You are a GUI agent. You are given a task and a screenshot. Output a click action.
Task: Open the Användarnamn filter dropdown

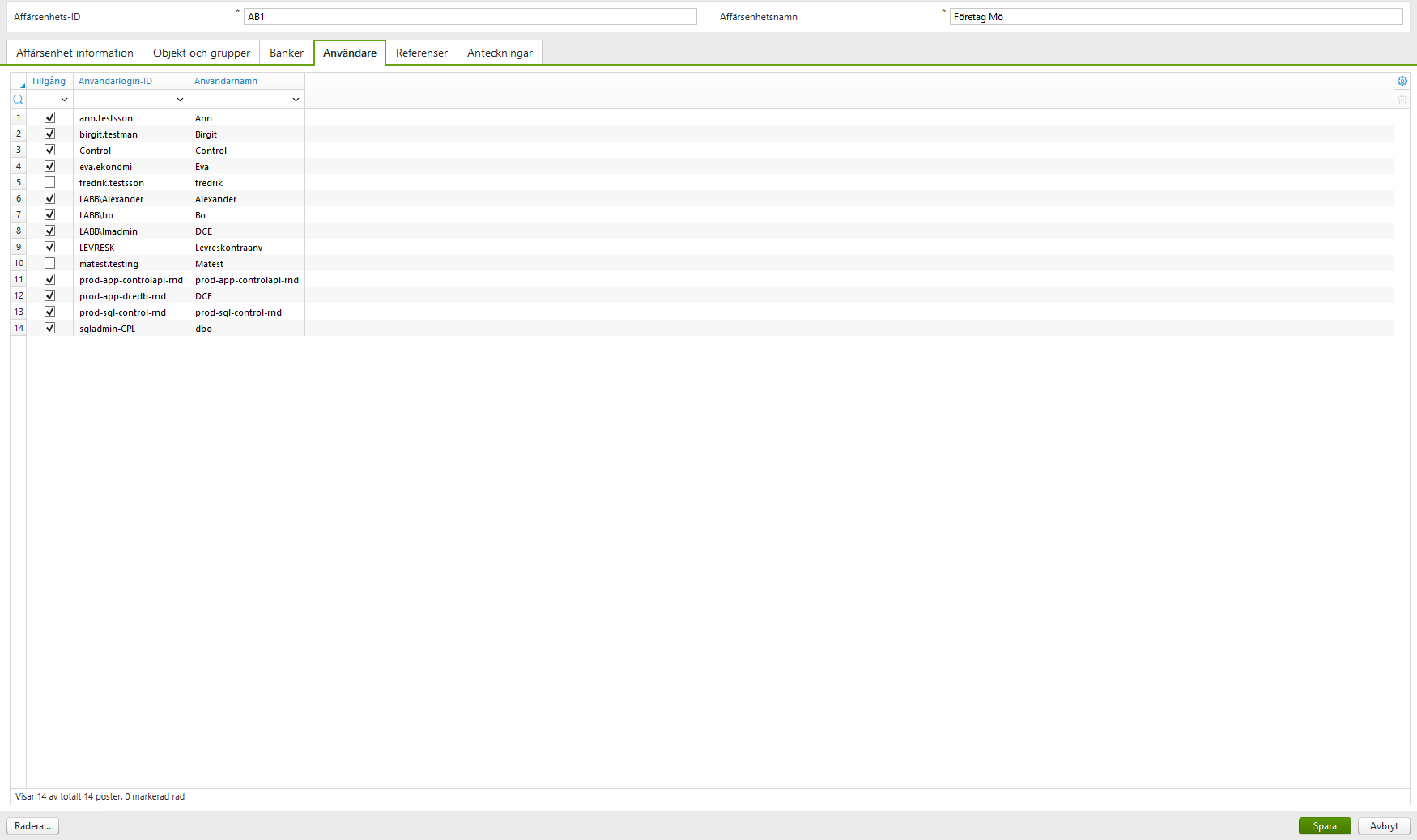[x=295, y=99]
